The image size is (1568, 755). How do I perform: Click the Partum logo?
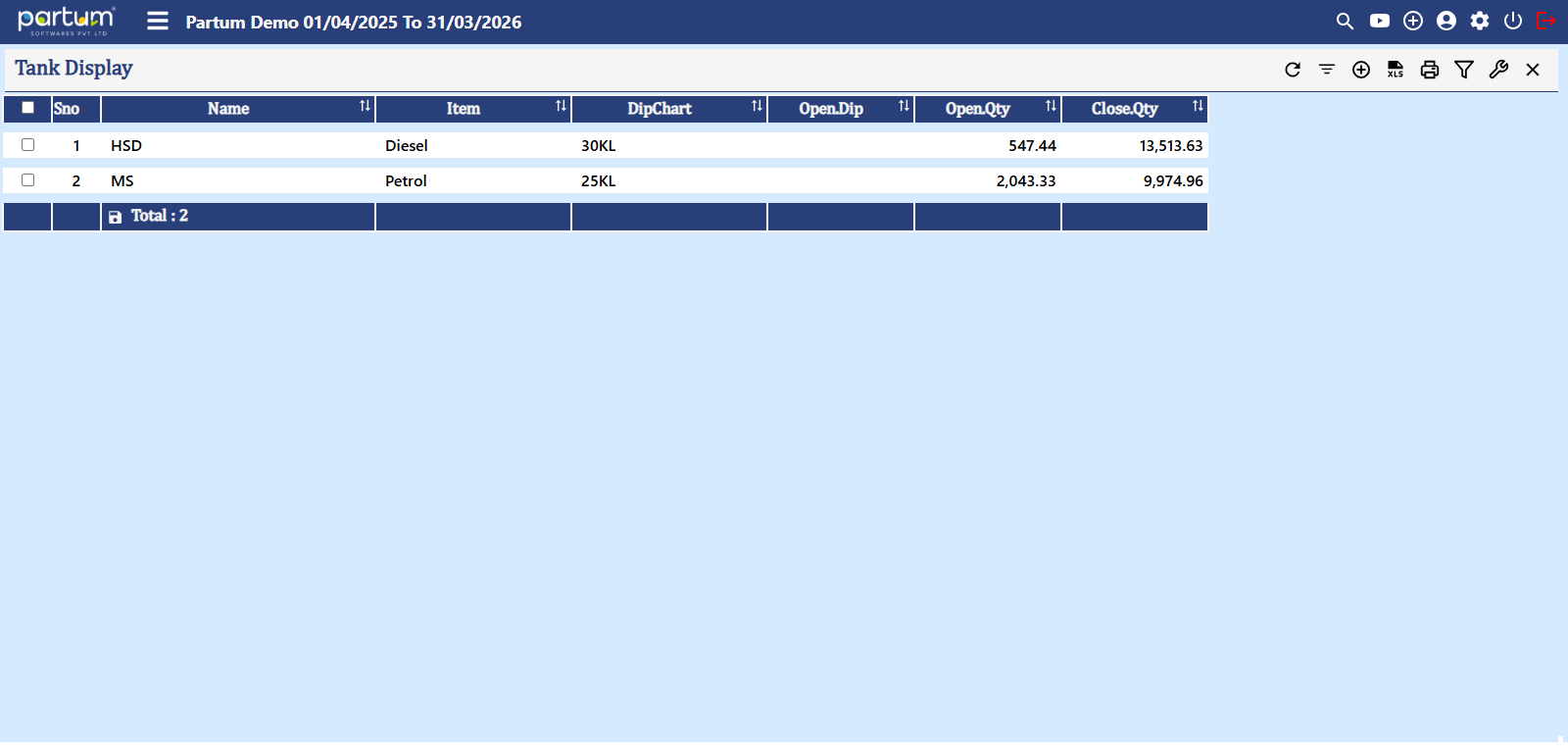[x=66, y=21]
